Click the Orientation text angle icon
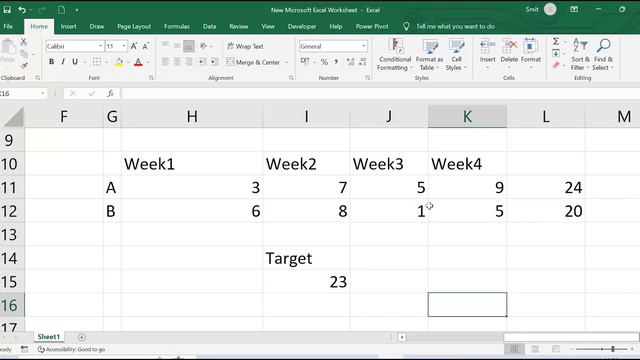 (x=203, y=46)
